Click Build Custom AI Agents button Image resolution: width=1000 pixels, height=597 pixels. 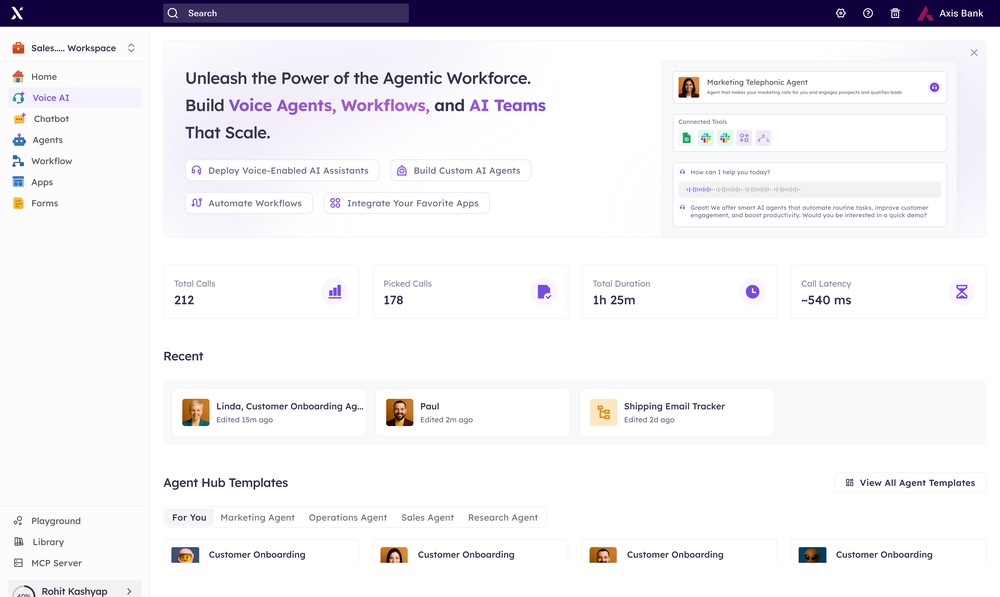coord(460,170)
